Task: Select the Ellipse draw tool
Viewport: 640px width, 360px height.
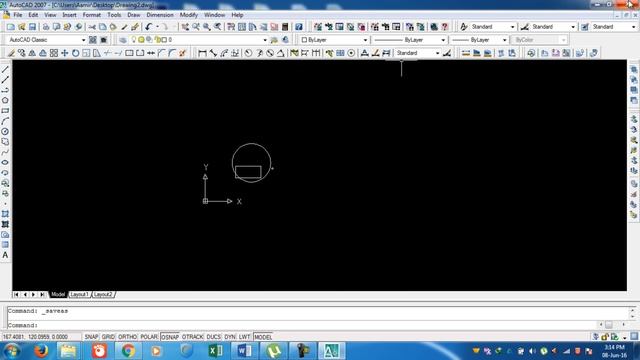Action: 5,162
